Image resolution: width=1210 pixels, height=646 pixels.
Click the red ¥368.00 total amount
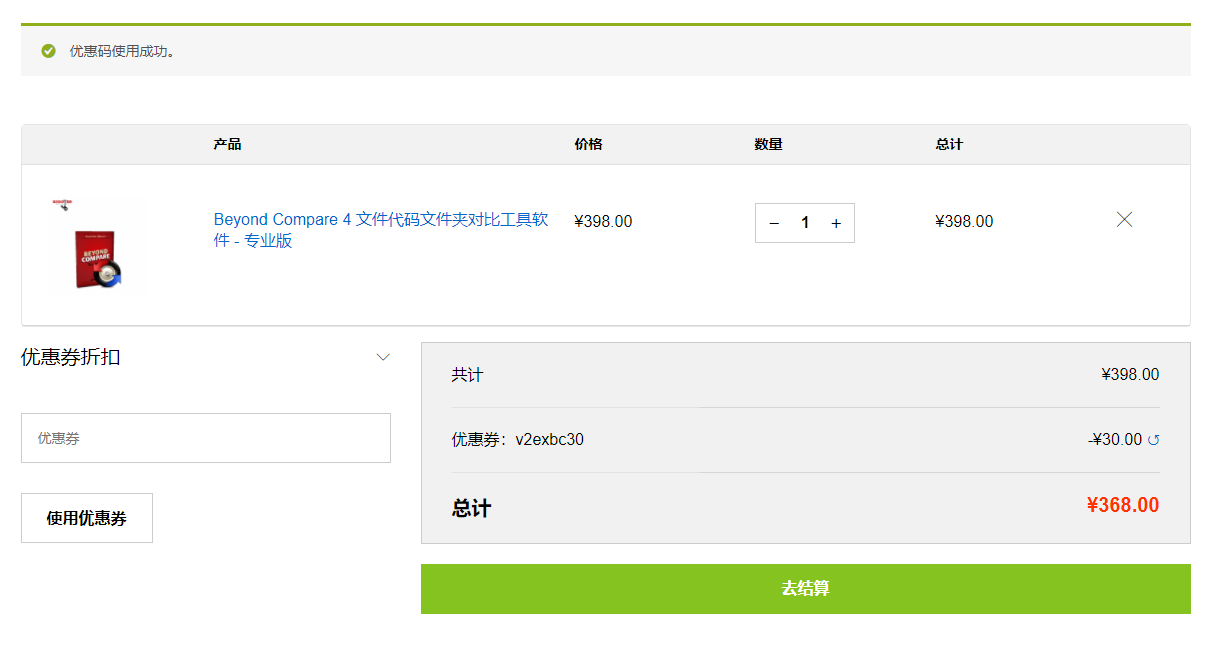click(1122, 505)
